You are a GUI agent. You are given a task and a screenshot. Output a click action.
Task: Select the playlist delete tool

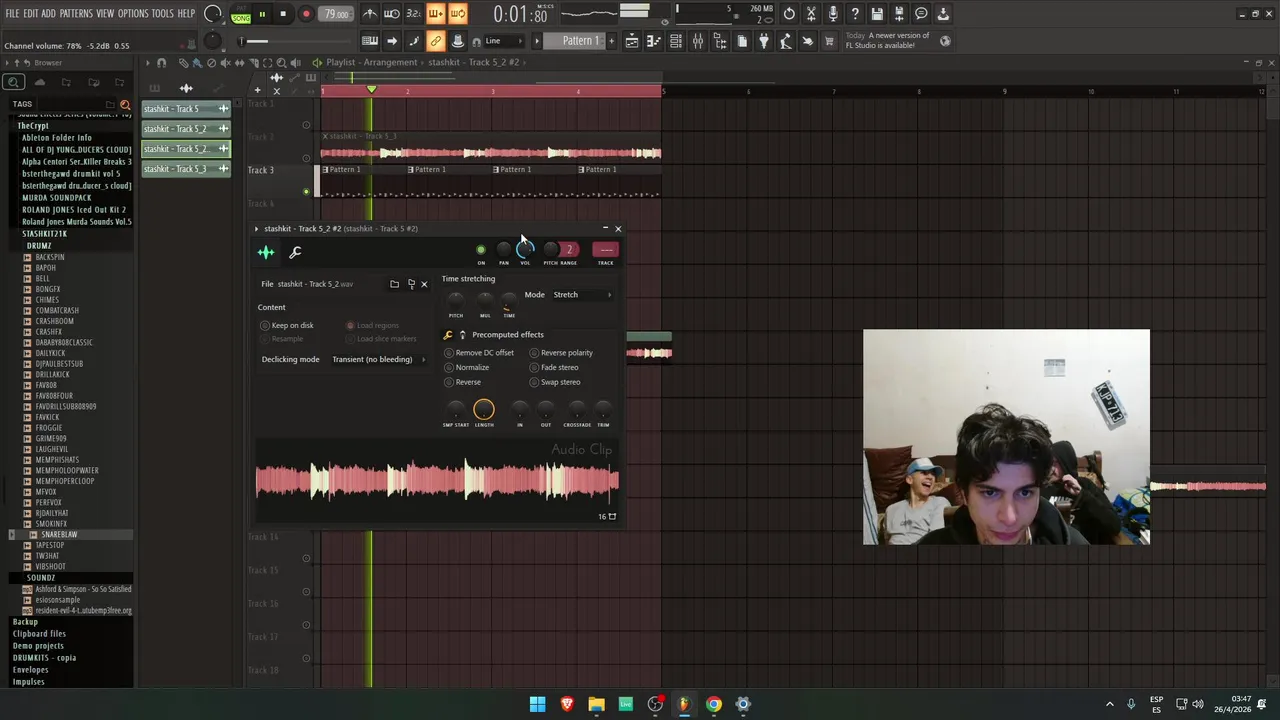(211, 63)
